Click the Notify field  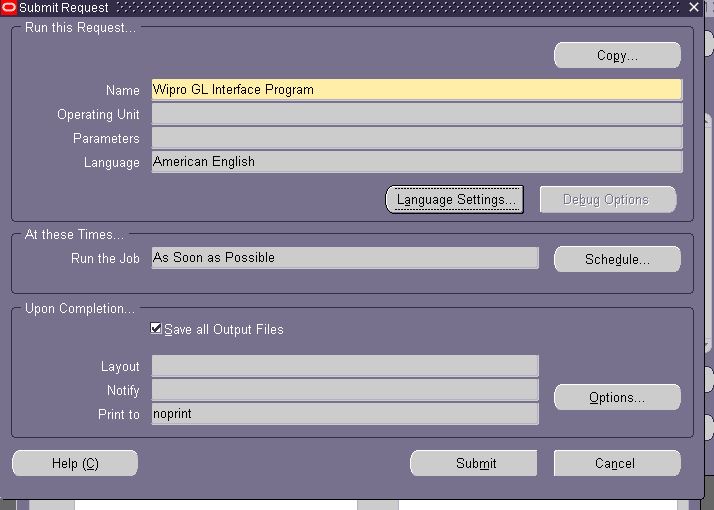(x=345, y=390)
